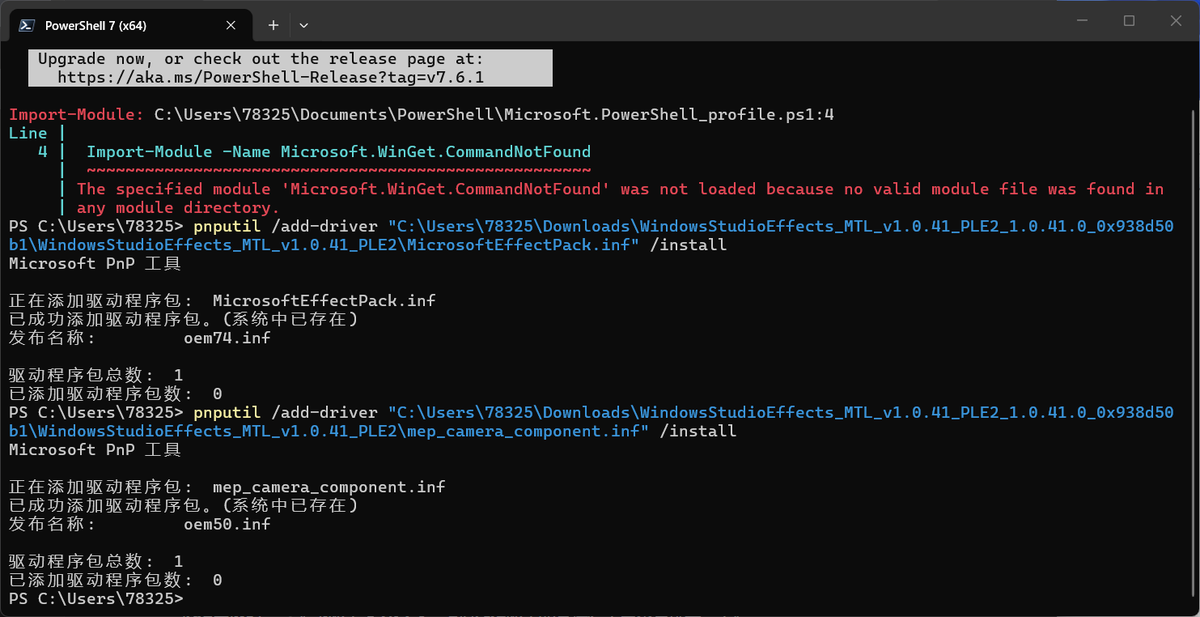Click the PowerShell-Release URL text
Screen dimensions: 1200x617
[271, 77]
